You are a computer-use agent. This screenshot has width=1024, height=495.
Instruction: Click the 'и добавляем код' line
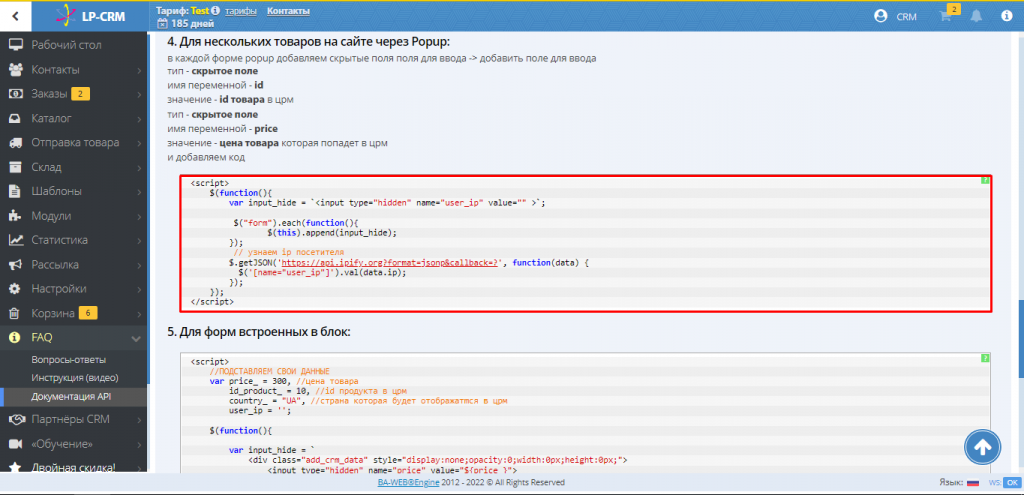(206, 157)
